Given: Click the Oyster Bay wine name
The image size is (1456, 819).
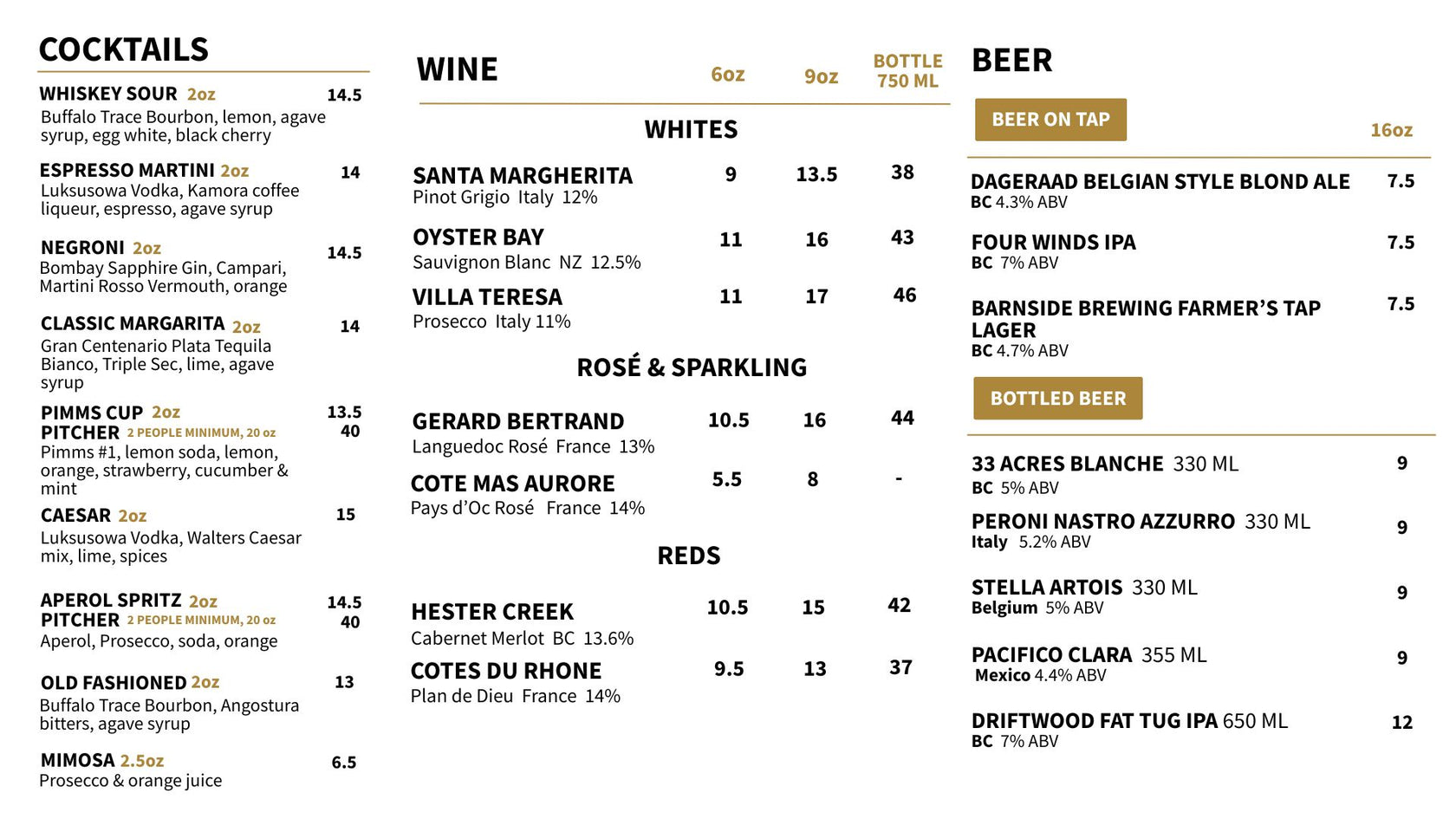Looking at the screenshot, I should (478, 237).
